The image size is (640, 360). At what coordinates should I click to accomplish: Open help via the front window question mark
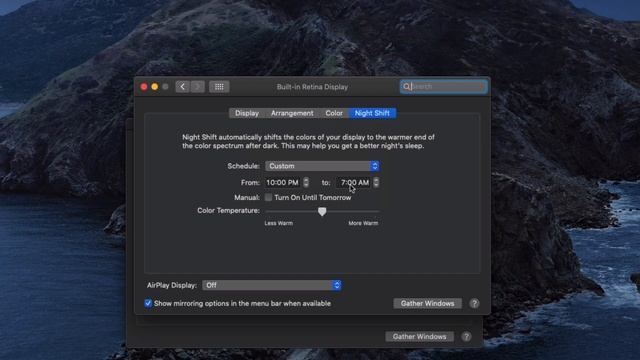tap(474, 303)
